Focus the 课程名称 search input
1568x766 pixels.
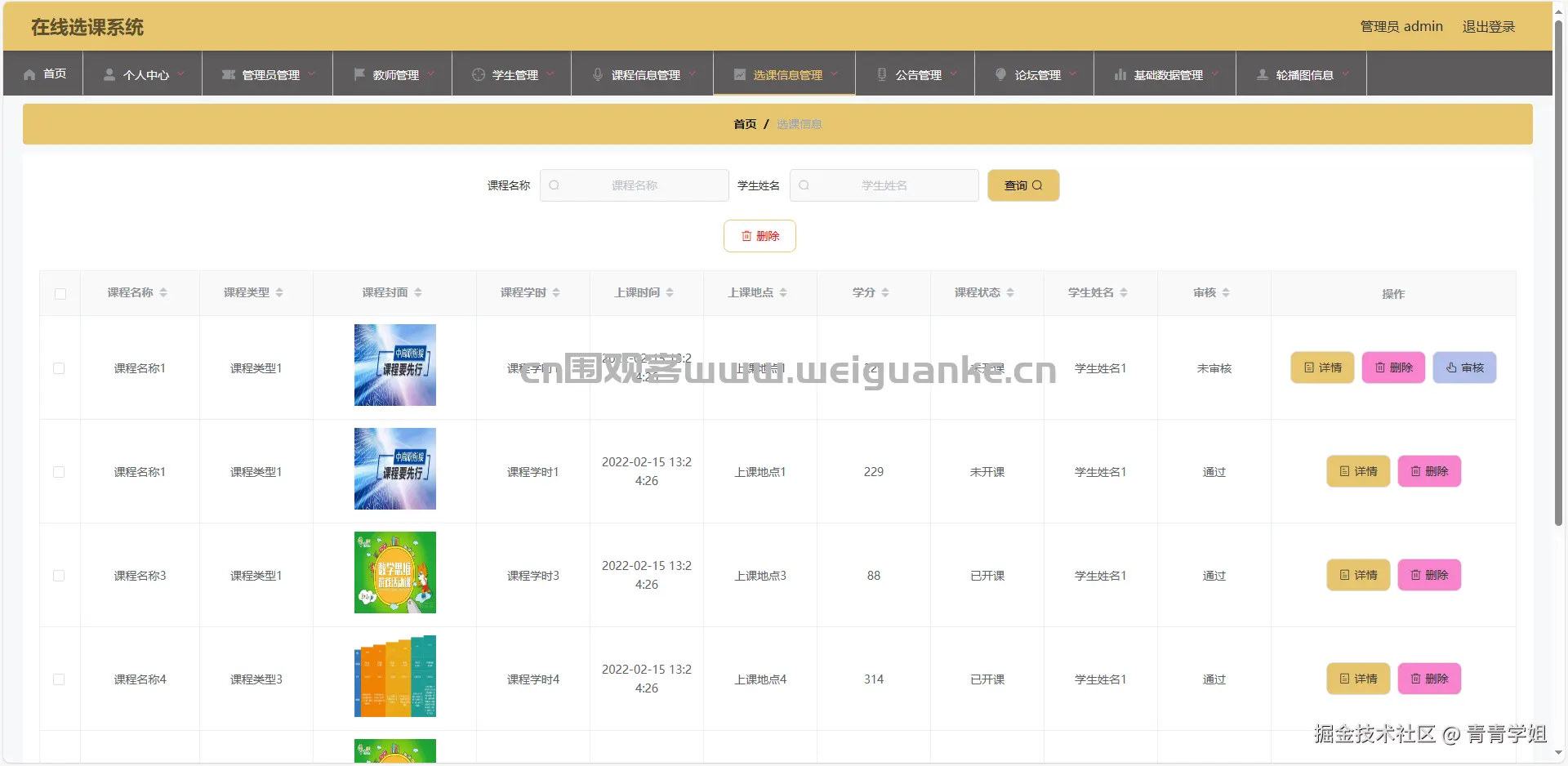coord(635,185)
